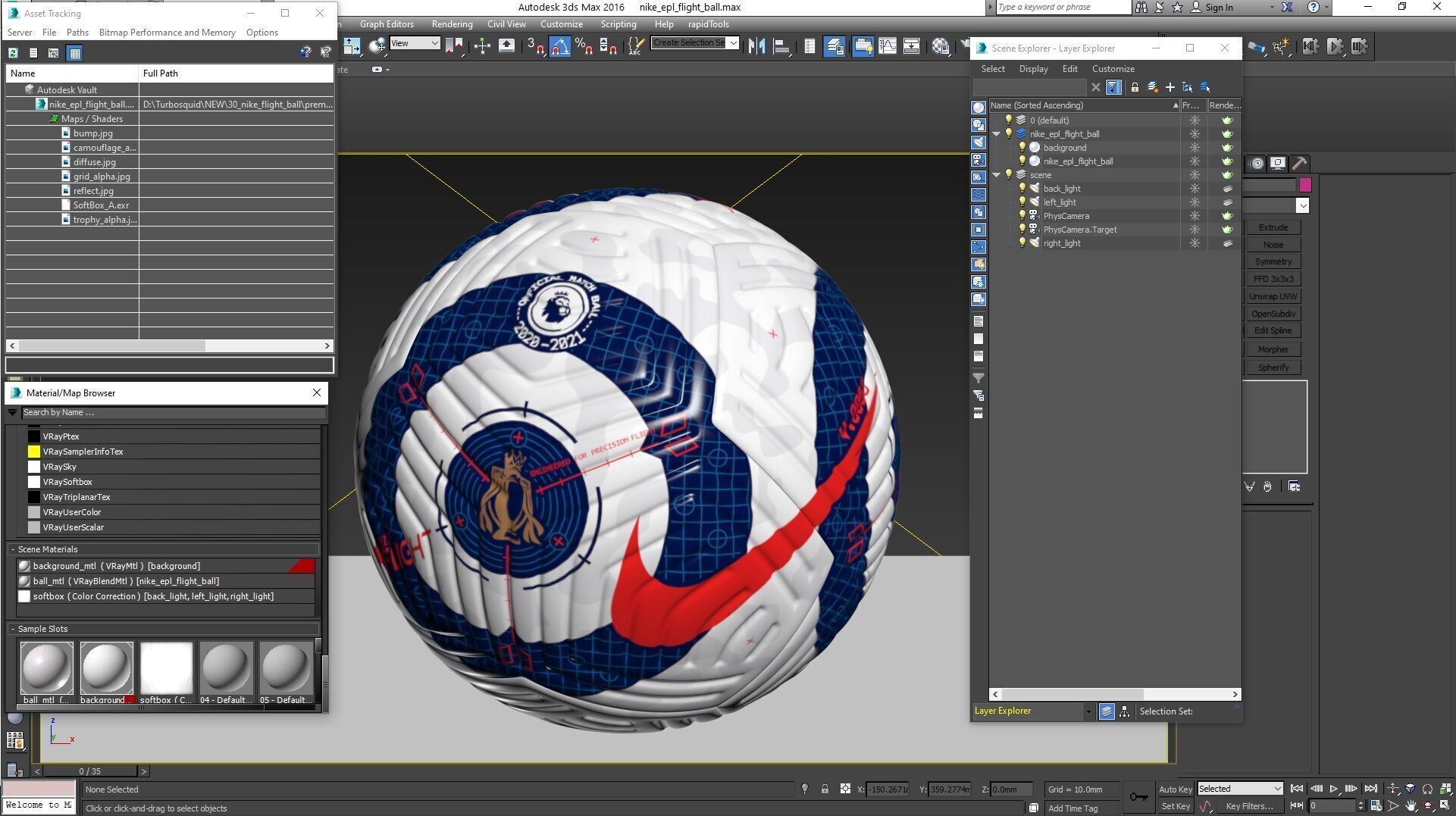Toggle Display Lights filter in Scene Explorer
The width and height of the screenshot is (1456, 816).
[978, 142]
